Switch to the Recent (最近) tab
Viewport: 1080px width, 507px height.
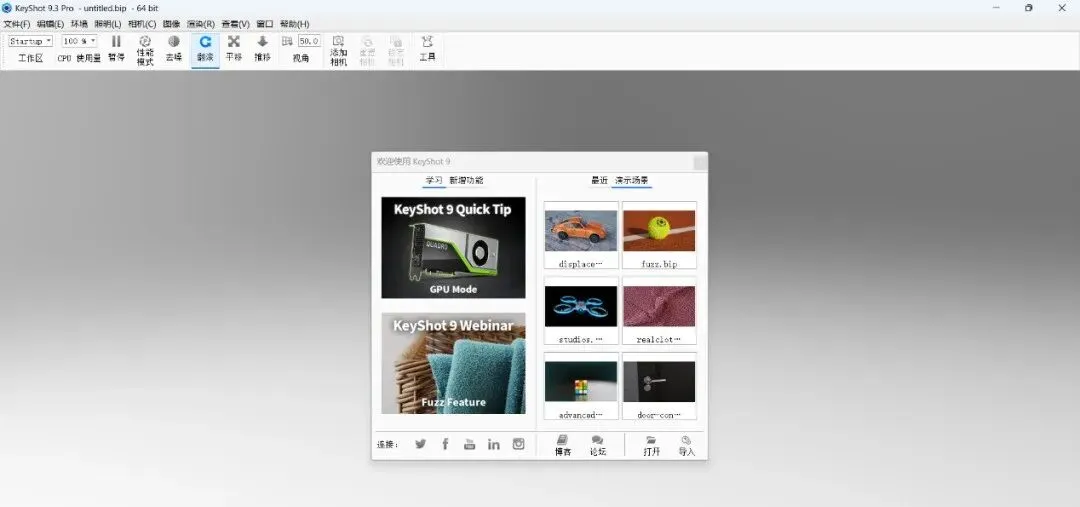pos(599,180)
